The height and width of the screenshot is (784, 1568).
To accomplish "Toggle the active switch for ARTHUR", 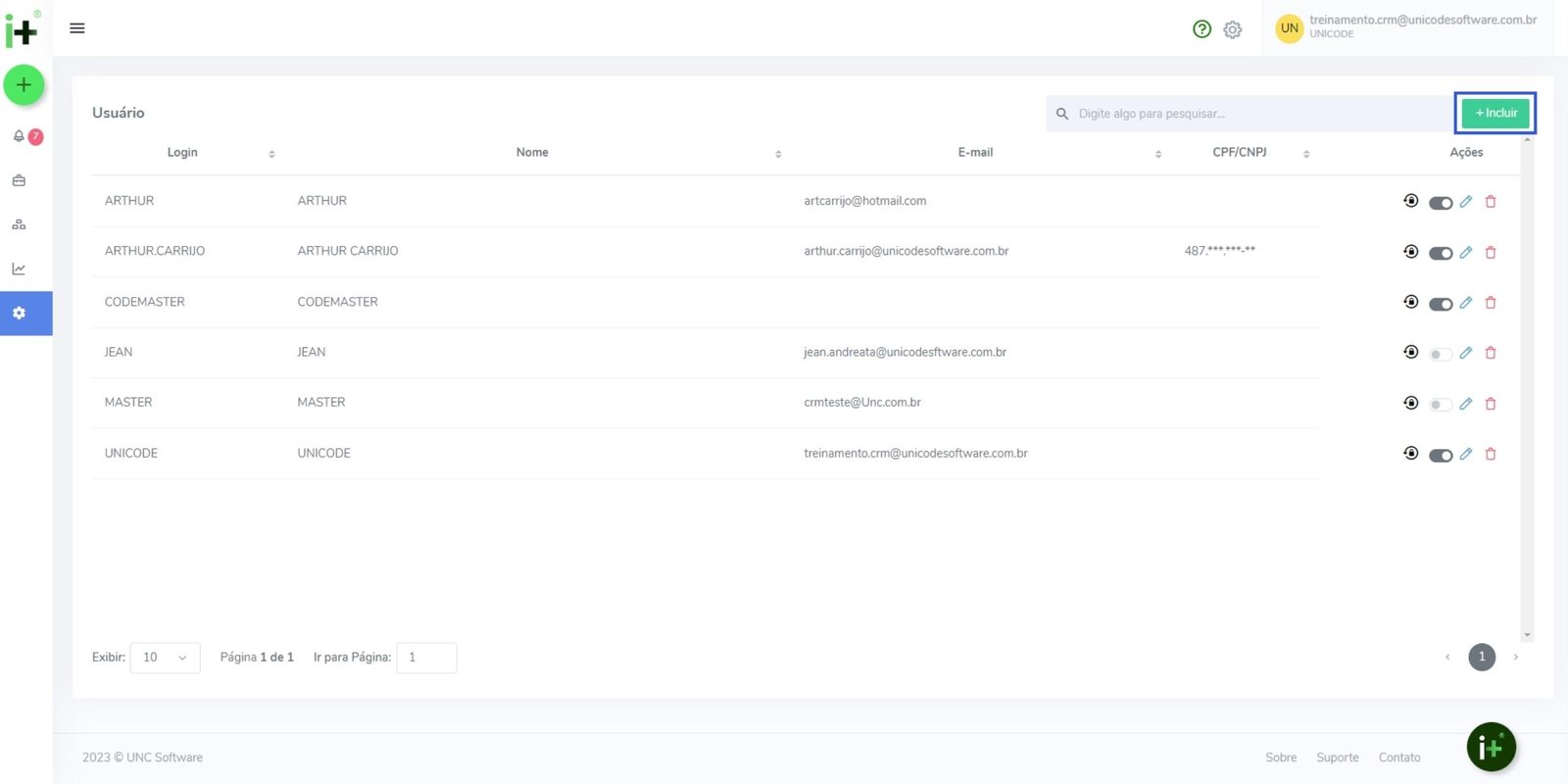I will (x=1440, y=203).
